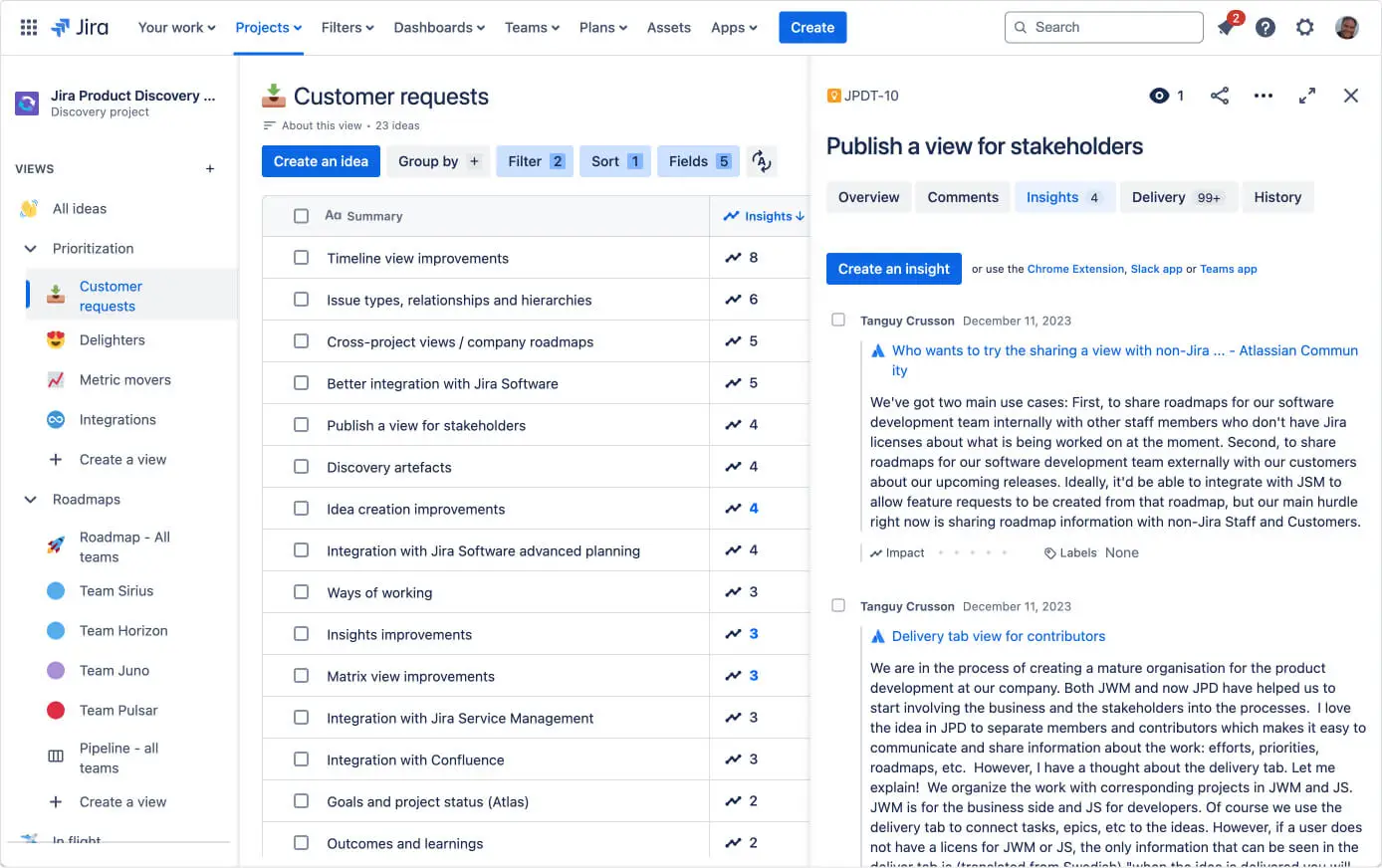The image size is (1382, 868).
Task: Check the Discovery artefacts row checkbox
Action: [301, 467]
